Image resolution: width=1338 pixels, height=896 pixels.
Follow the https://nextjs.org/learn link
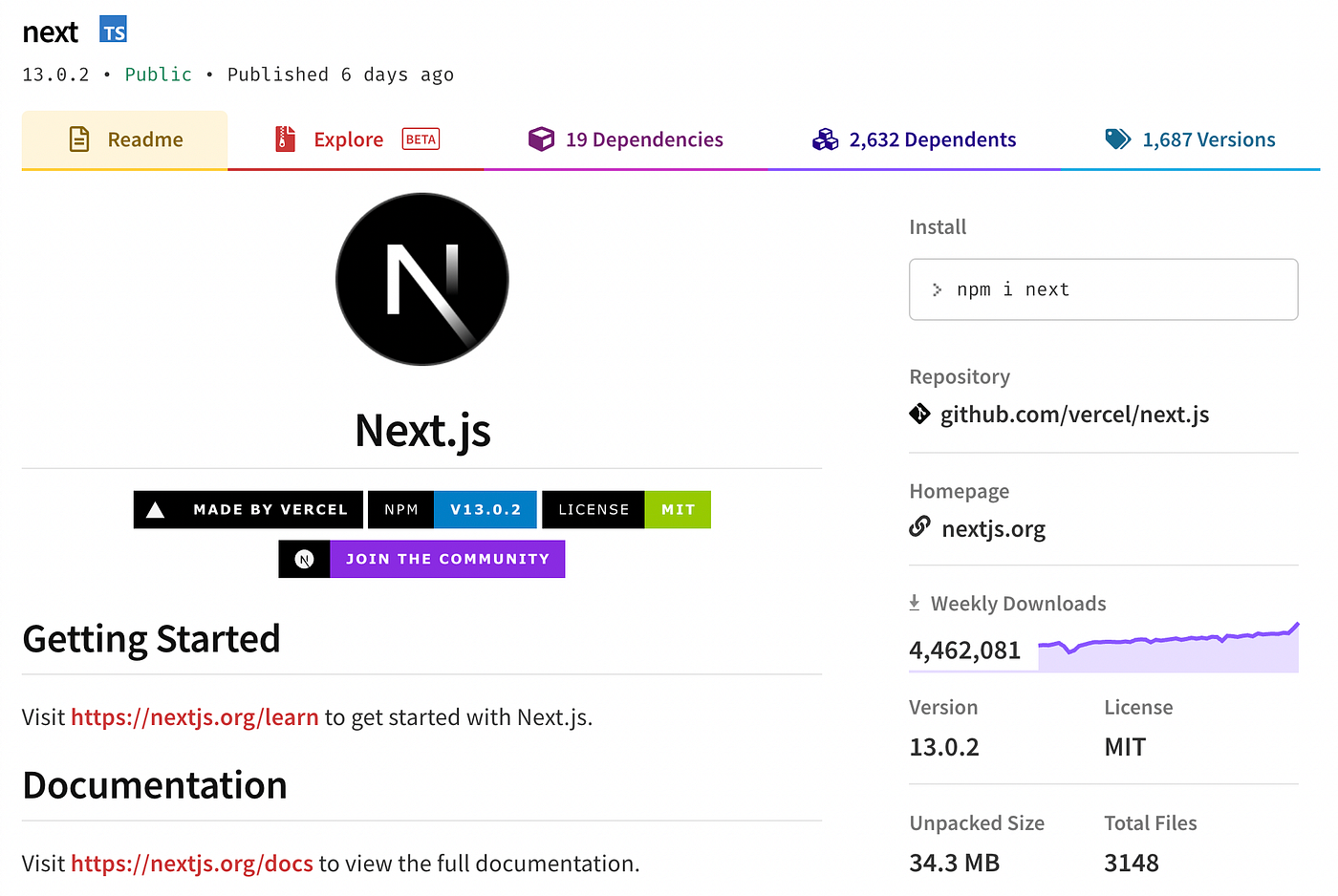(195, 717)
